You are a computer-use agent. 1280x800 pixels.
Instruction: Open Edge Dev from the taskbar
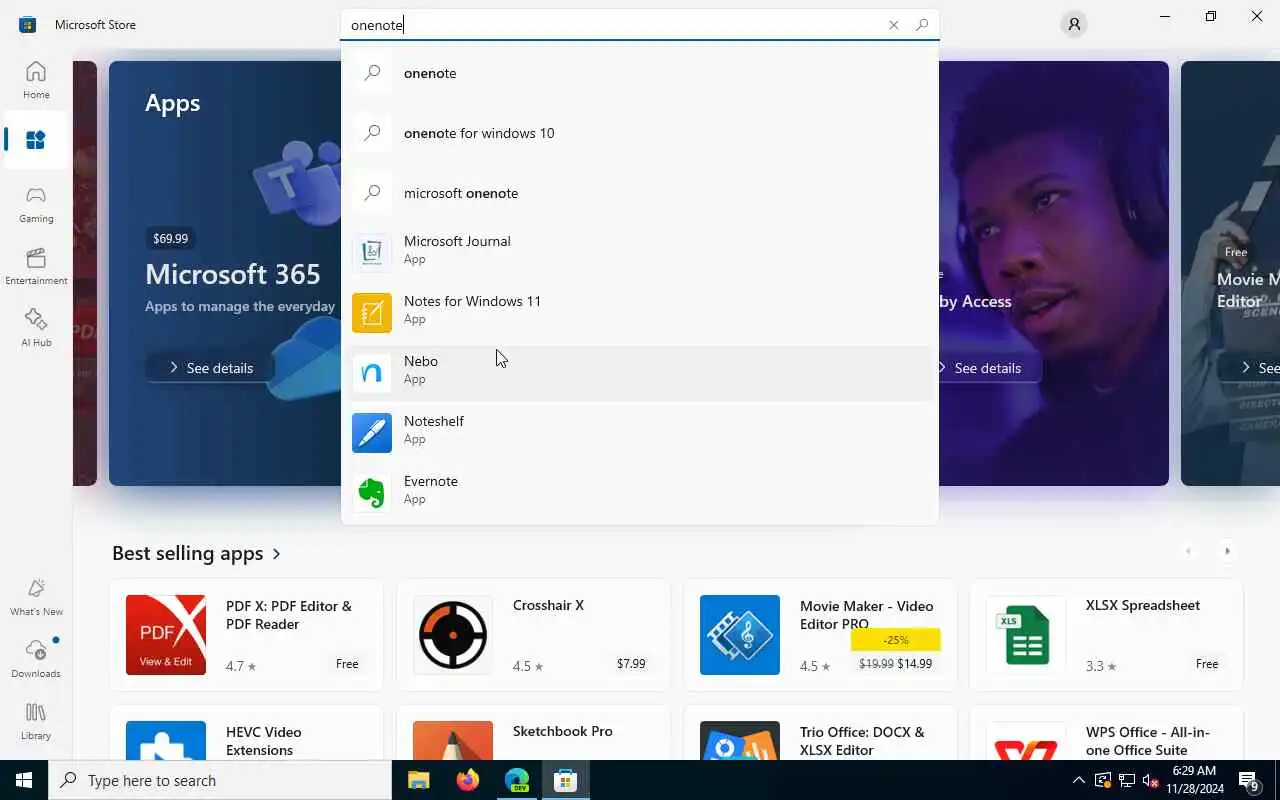(516, 780)
